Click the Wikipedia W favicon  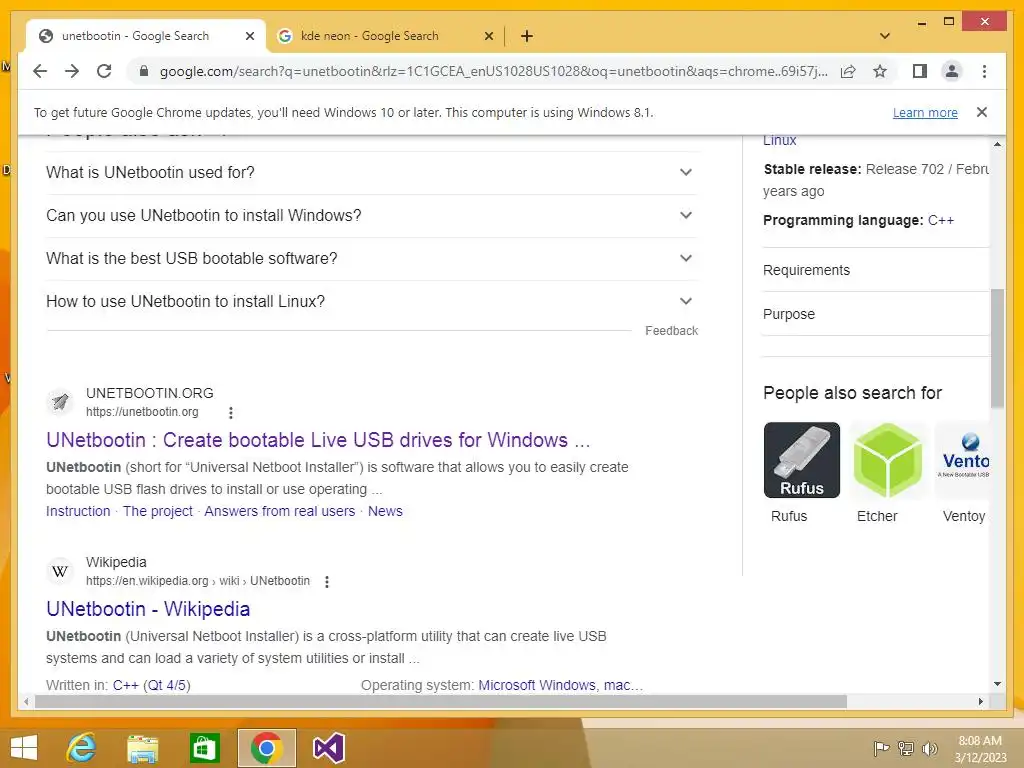click(x=60, y=571)
